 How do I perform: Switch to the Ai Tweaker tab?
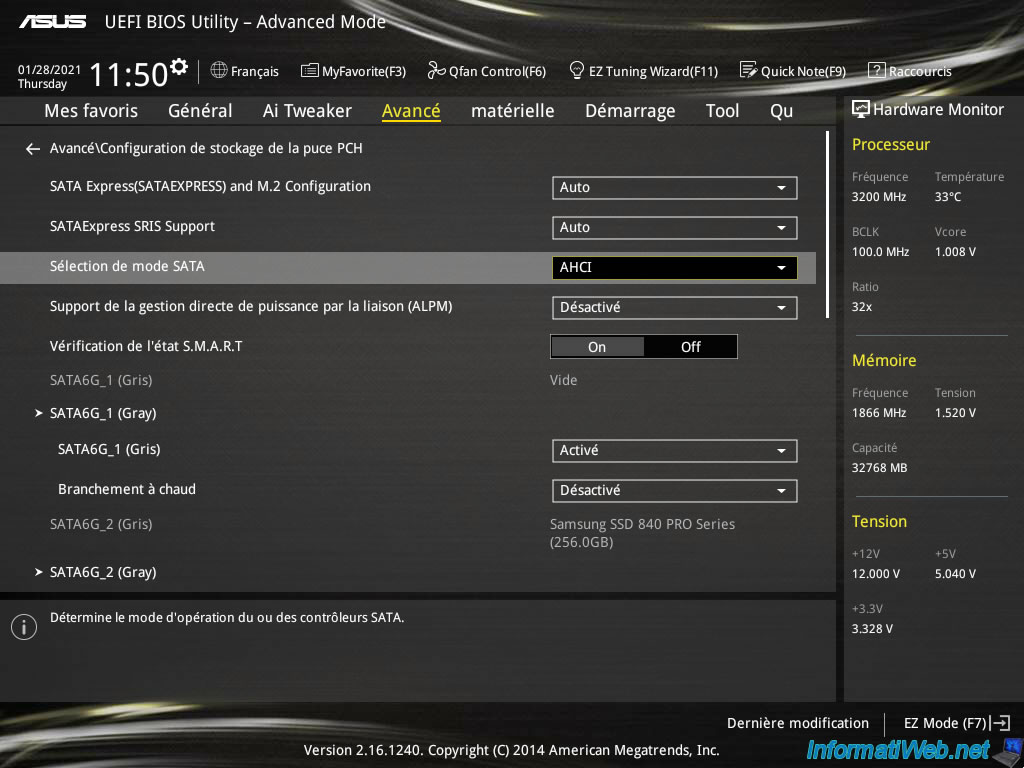pos(307,111)
